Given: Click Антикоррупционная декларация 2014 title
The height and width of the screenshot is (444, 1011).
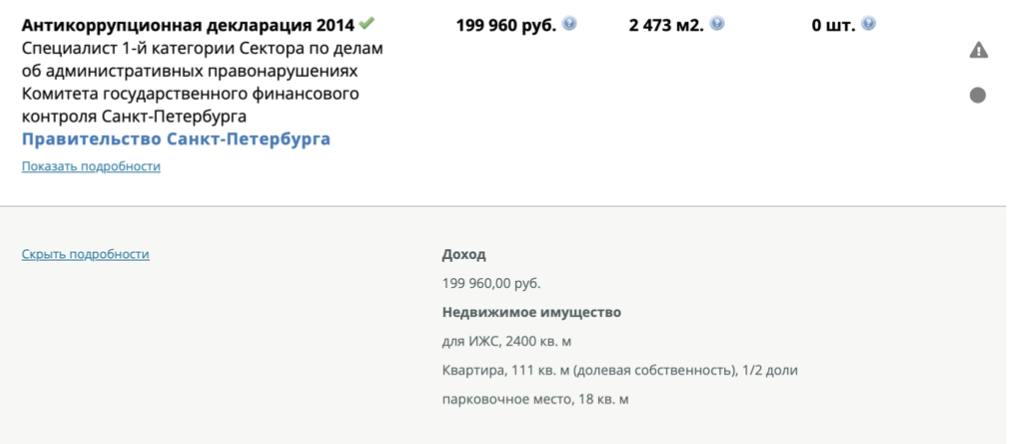Looking at the screenshot, I should click(188, 25).
